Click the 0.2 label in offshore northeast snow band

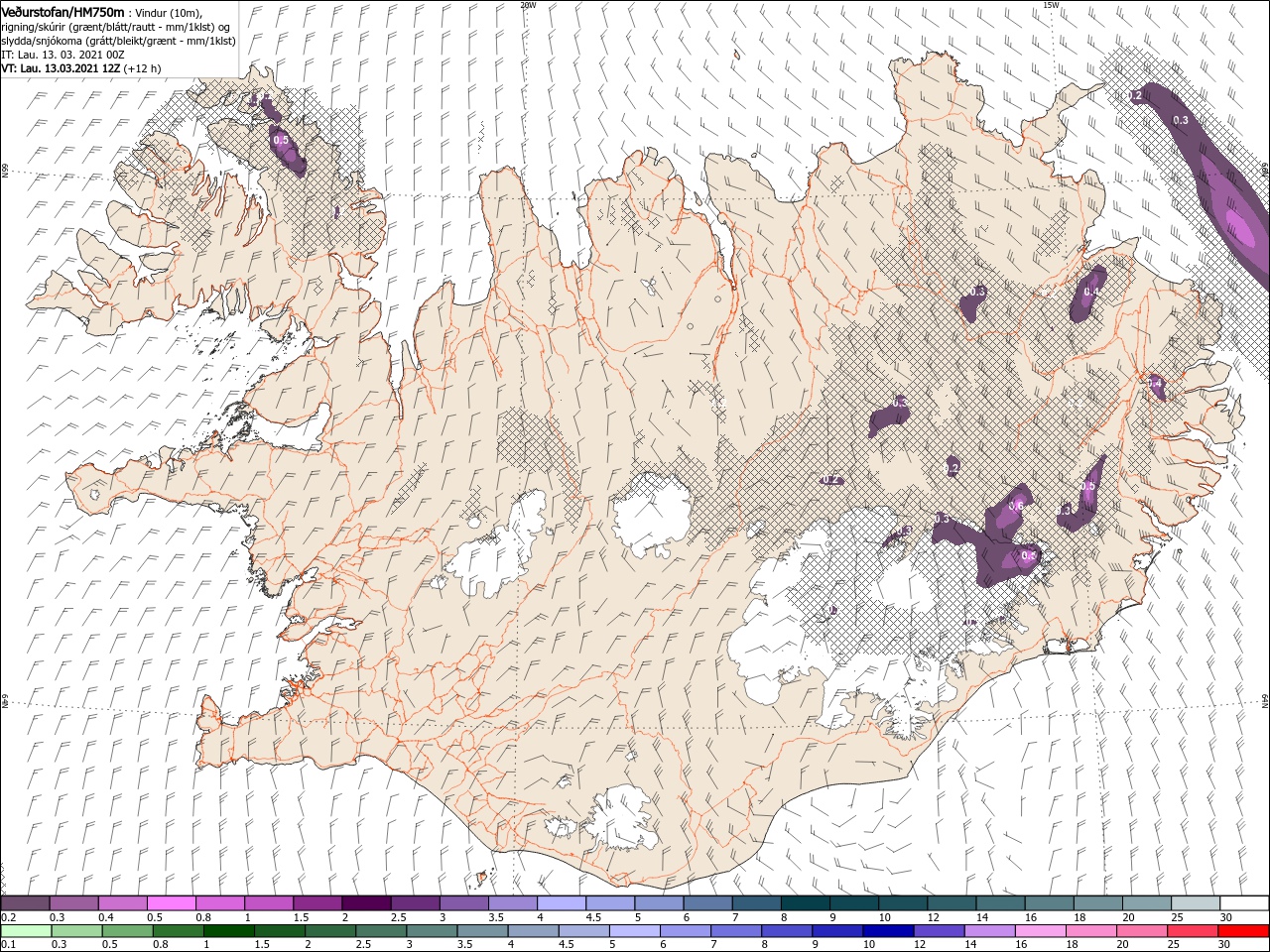pos(1136,96)
